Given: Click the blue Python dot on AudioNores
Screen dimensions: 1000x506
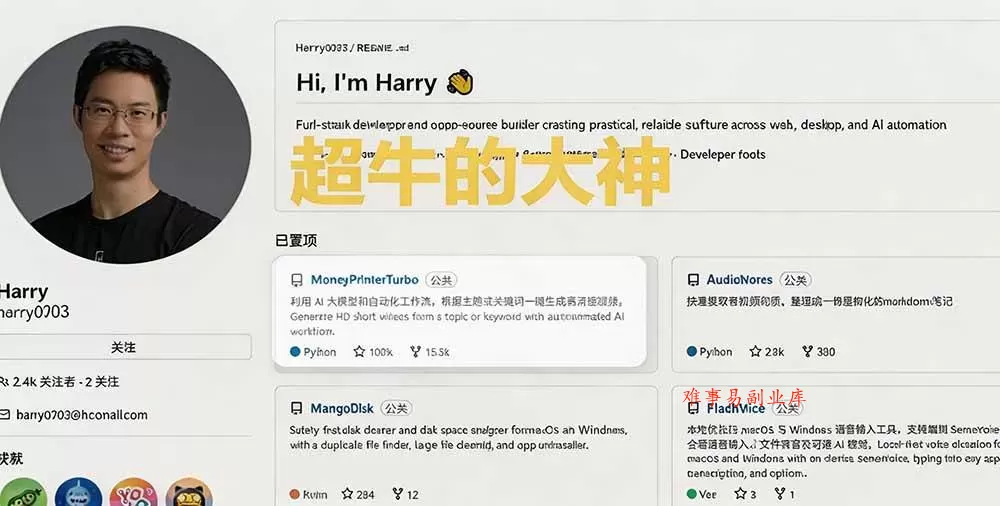Looking at the screenshot, I should click(x=692, y=352).
